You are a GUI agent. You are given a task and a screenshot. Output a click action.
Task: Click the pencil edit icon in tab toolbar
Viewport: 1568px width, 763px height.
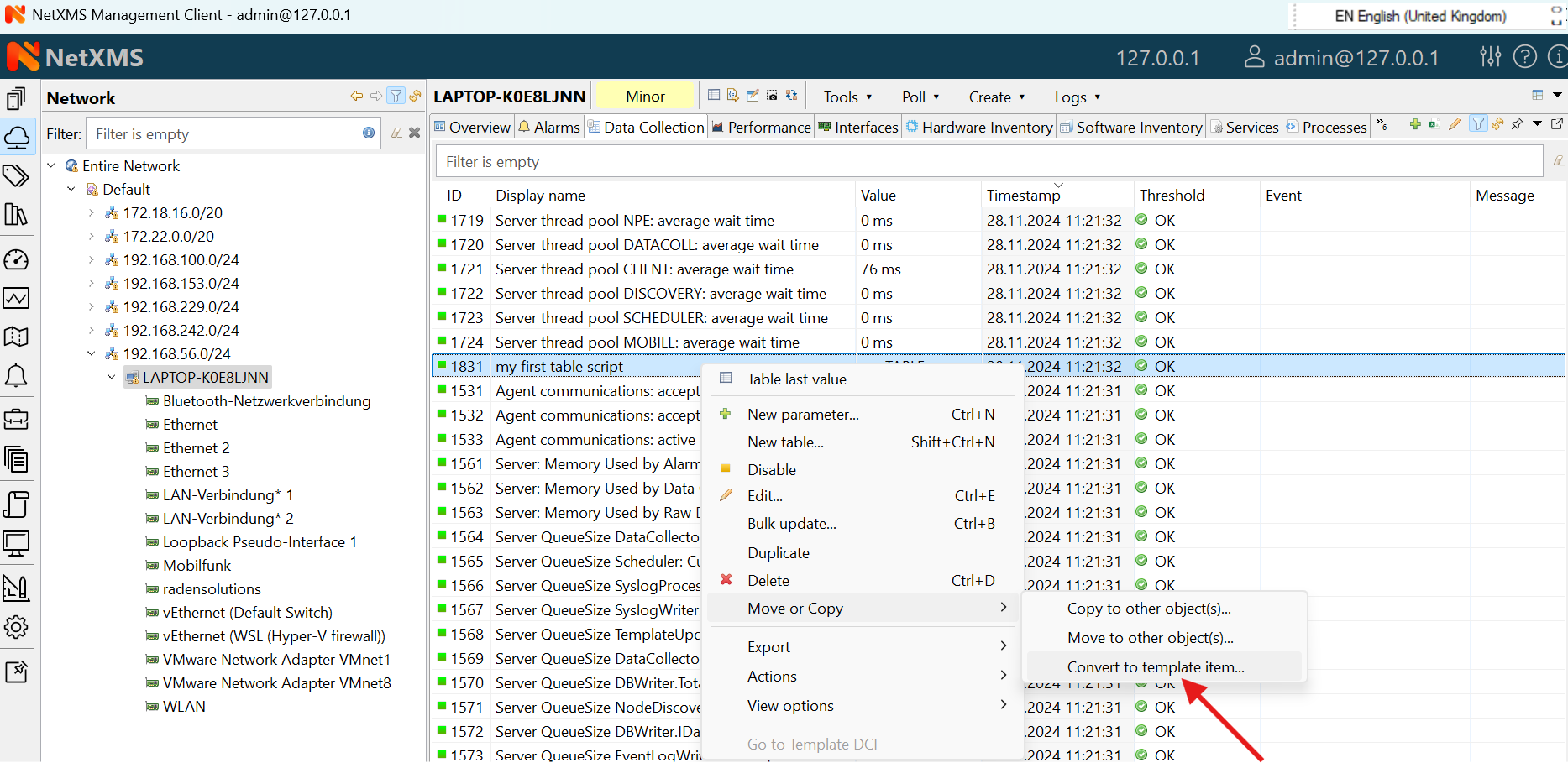1455,124
